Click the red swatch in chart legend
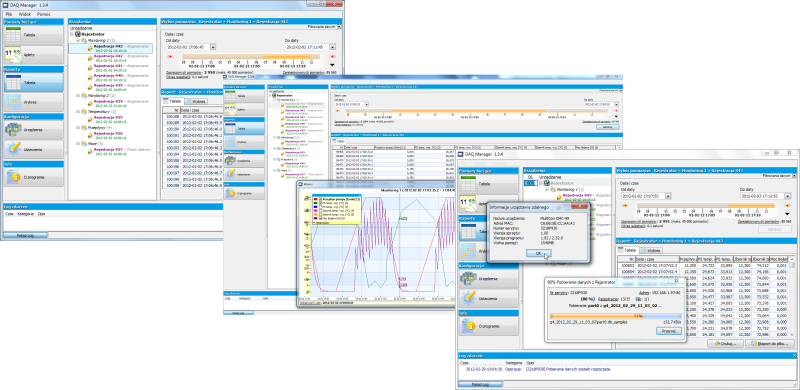Screen dimensions: 800x390 click(315, 199)
